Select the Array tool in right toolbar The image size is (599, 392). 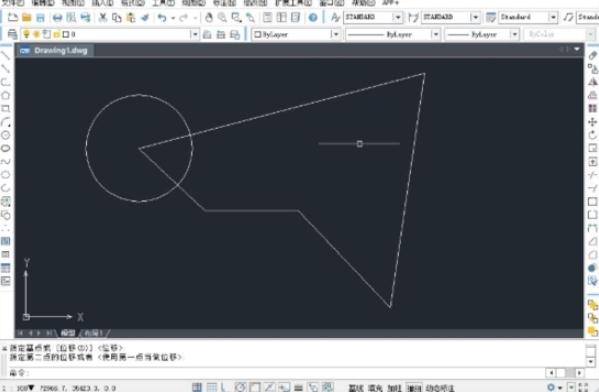pyautogui.click(x=593, y=109)
